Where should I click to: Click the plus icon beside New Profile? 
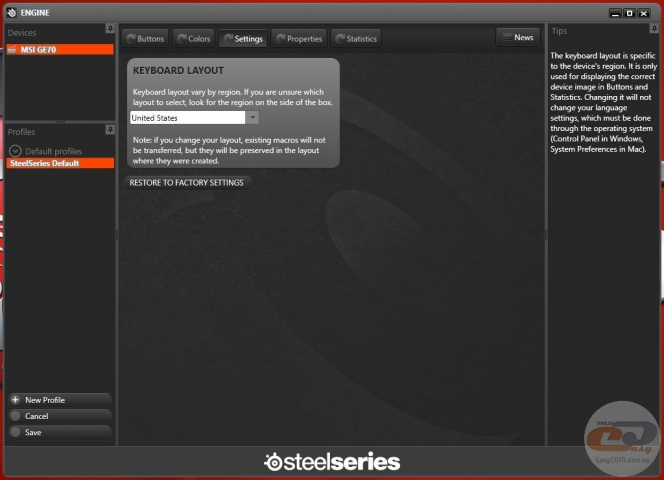(15, 400)
